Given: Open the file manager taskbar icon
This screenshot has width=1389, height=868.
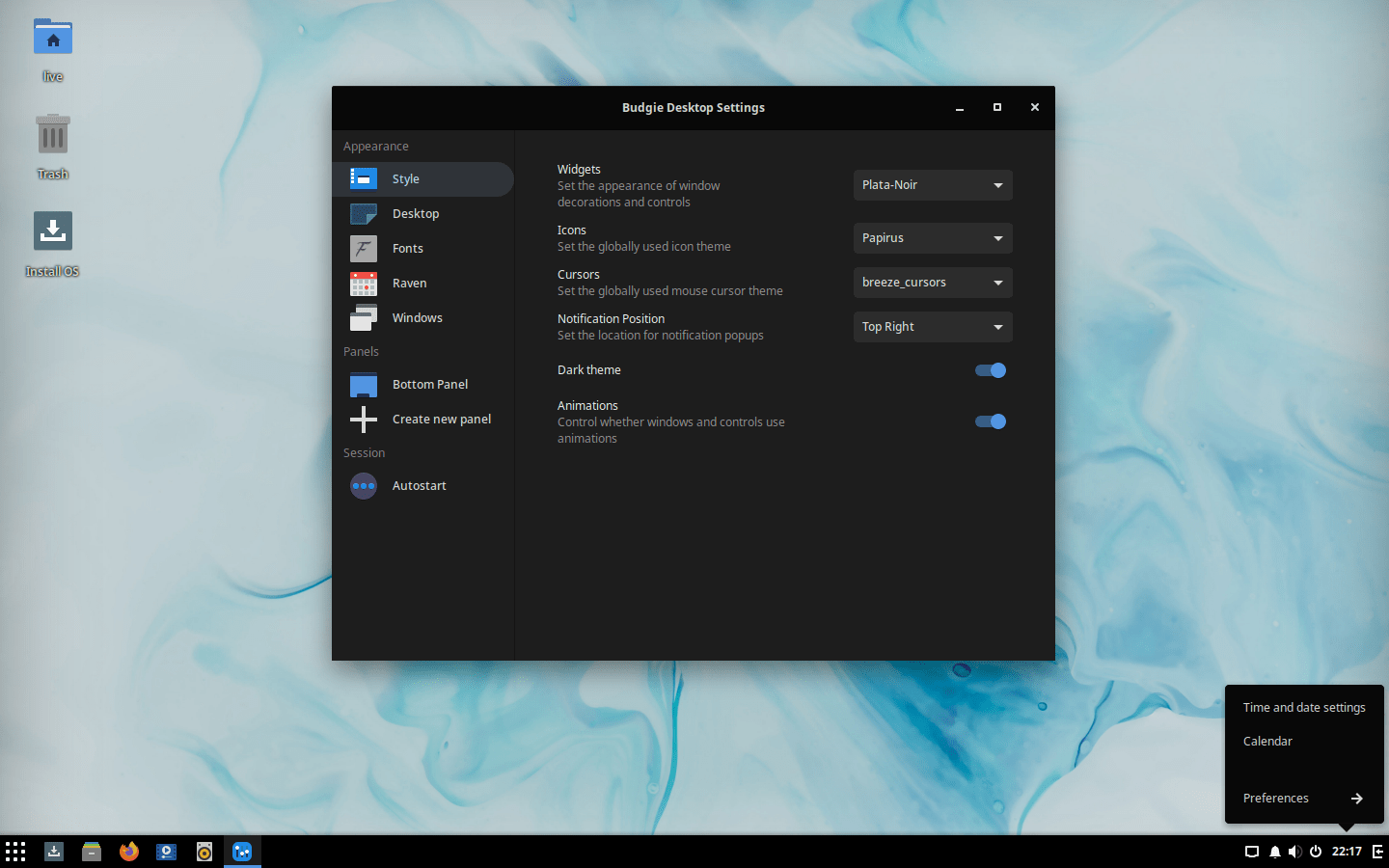Looking at the screenshot, I should (92, 852).
